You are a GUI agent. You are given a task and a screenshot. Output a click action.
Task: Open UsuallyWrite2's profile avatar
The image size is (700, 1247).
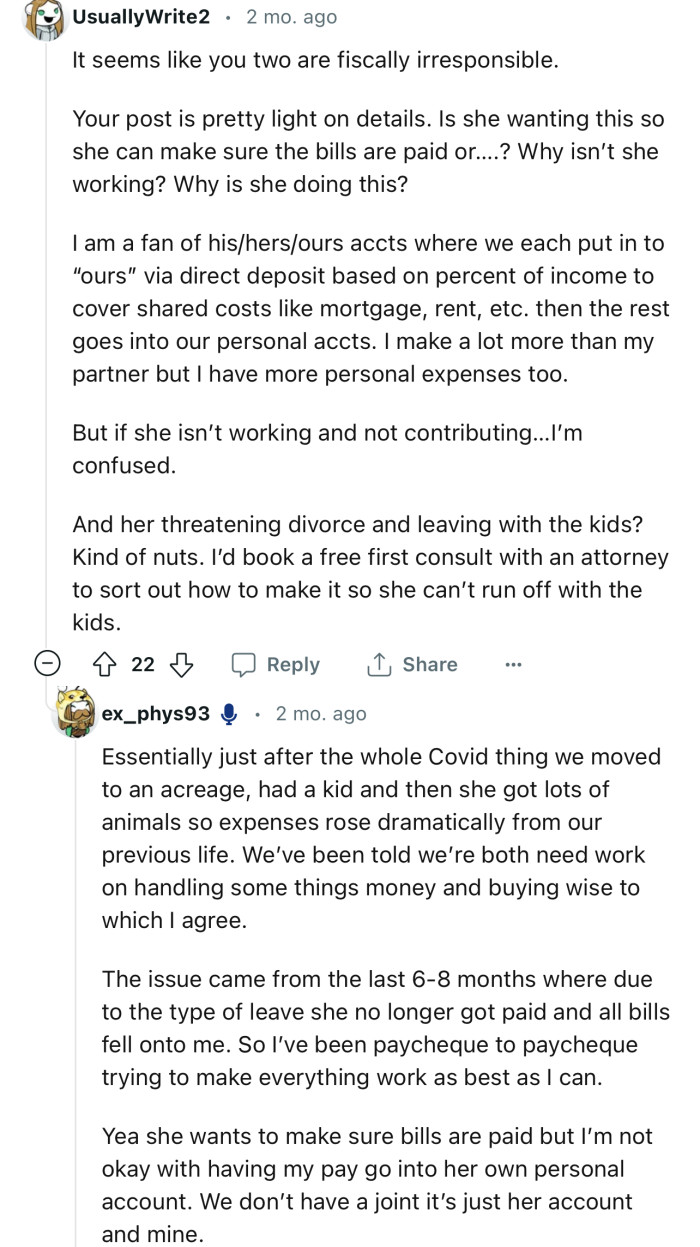45,18
